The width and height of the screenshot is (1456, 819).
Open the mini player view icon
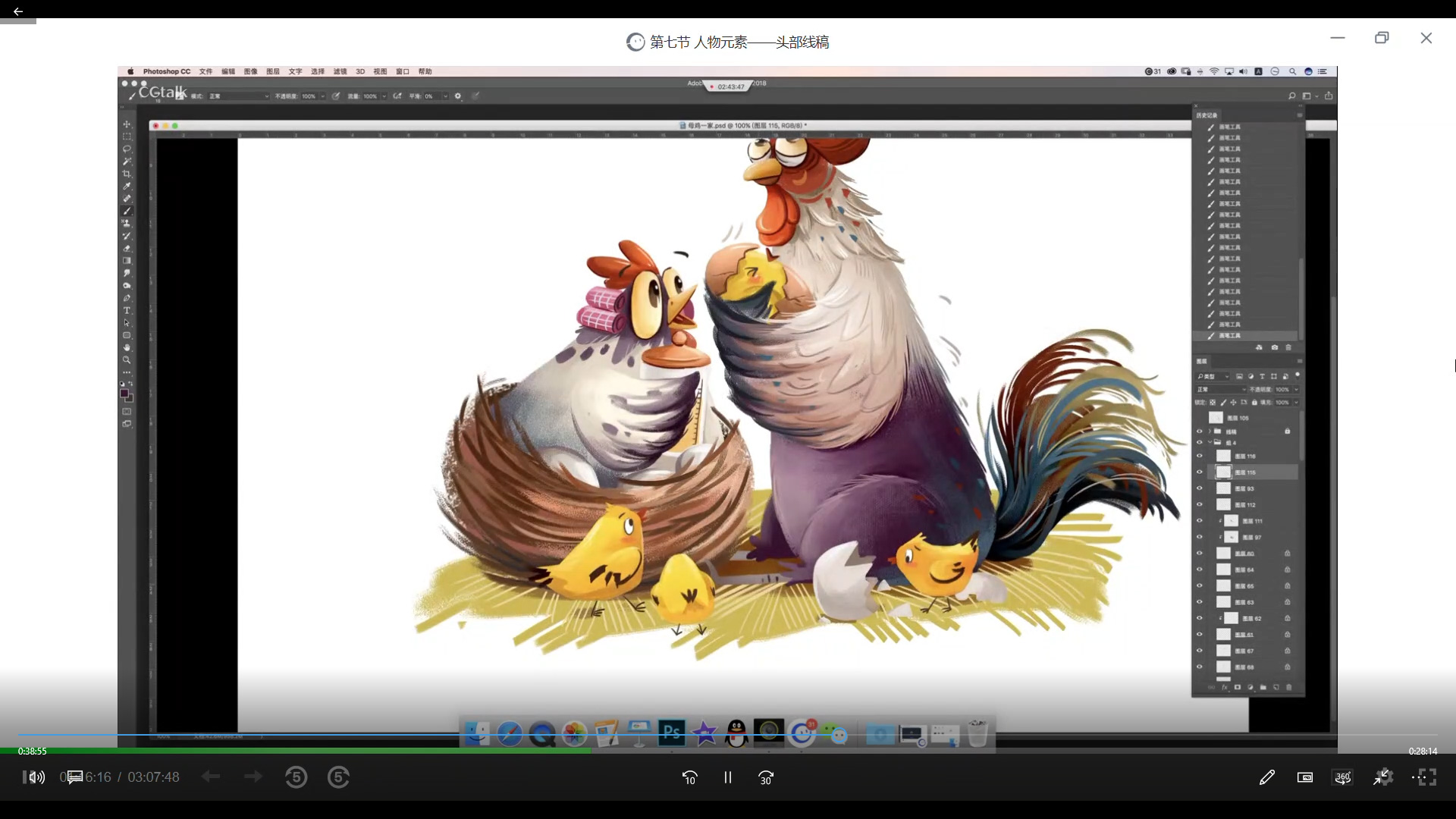pos(1305,777)
